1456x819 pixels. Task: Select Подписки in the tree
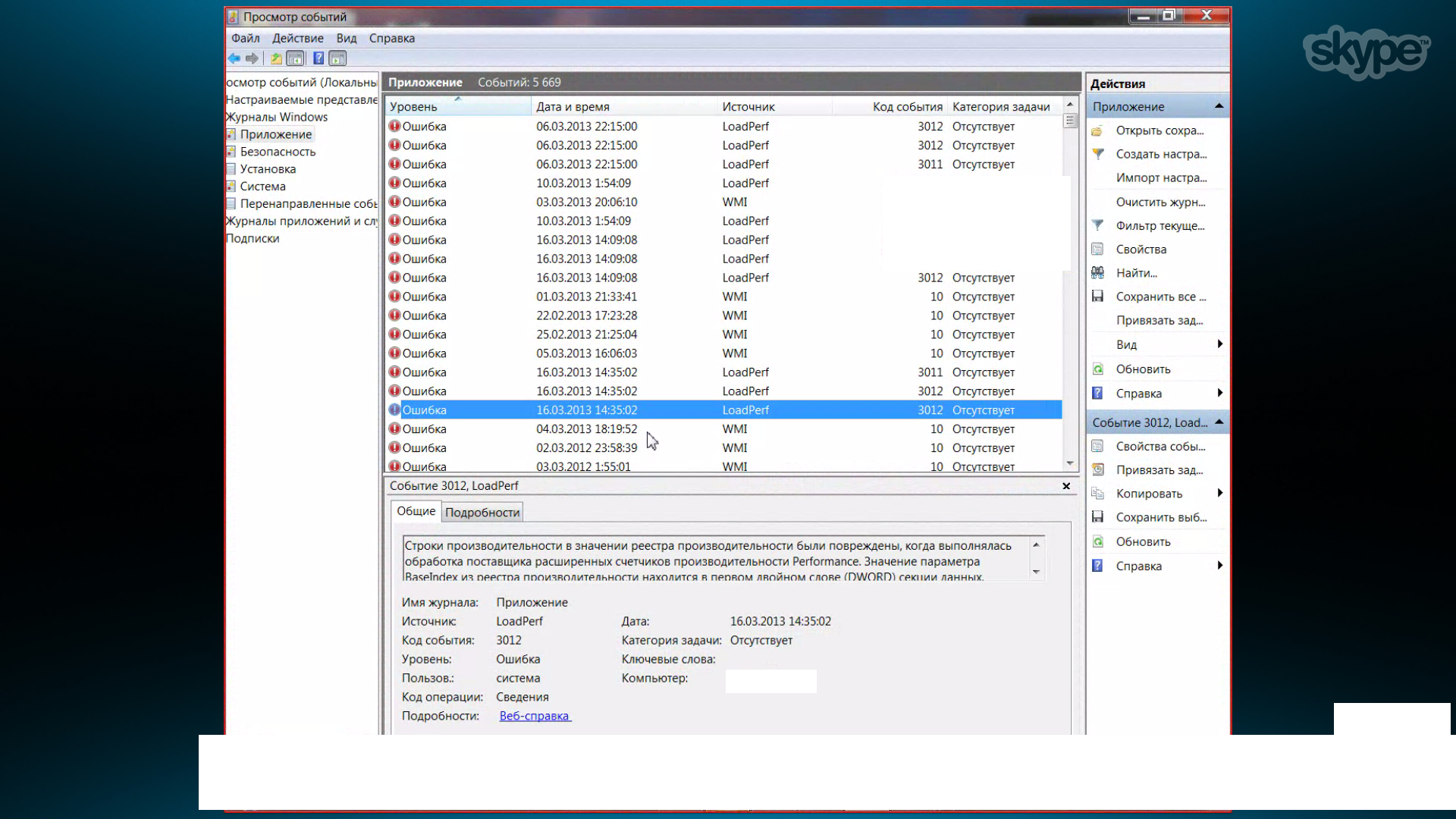click(253, 238)
